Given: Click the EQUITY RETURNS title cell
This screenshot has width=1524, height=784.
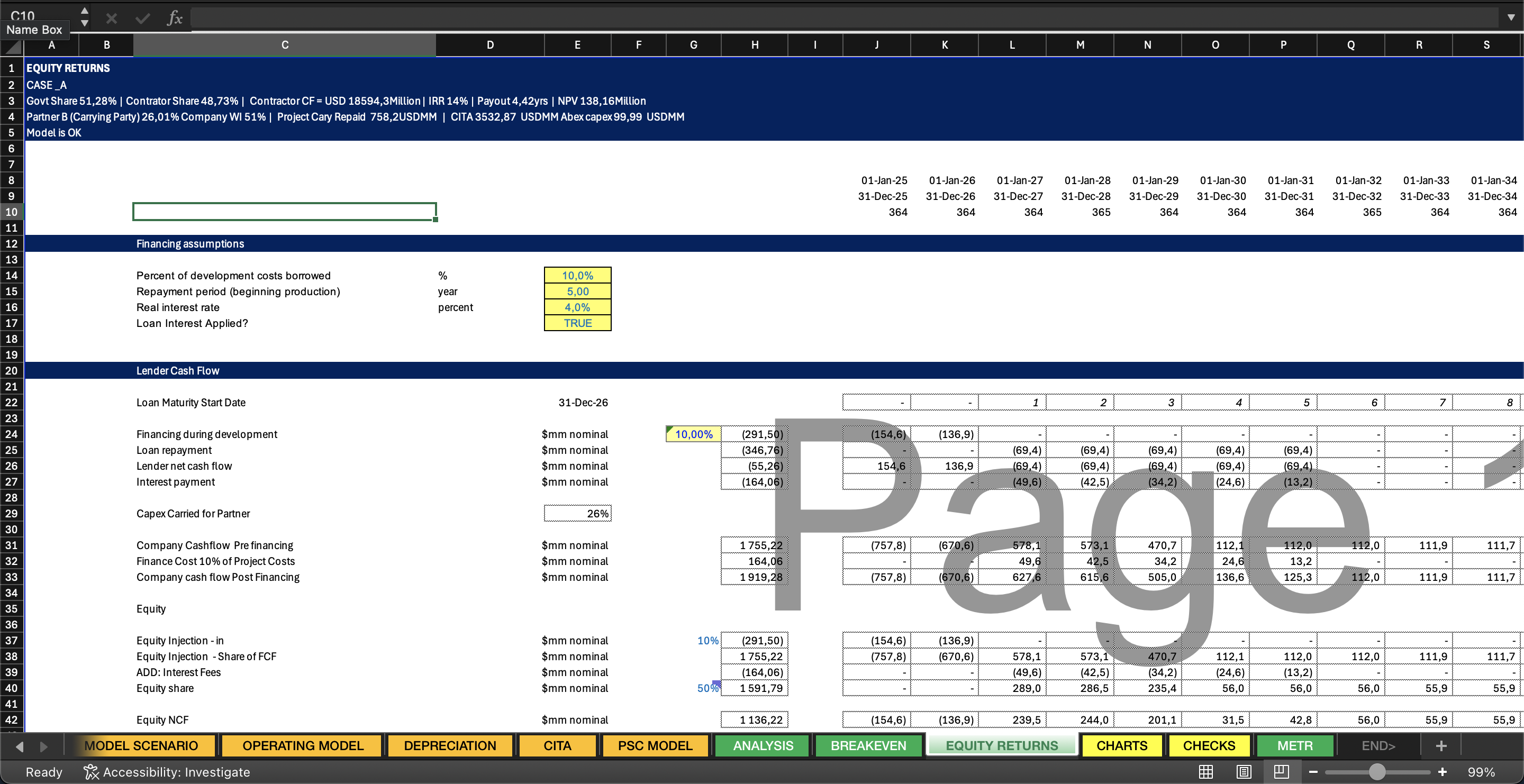Looking at the screenshot, I should click(x=68, y=68).
